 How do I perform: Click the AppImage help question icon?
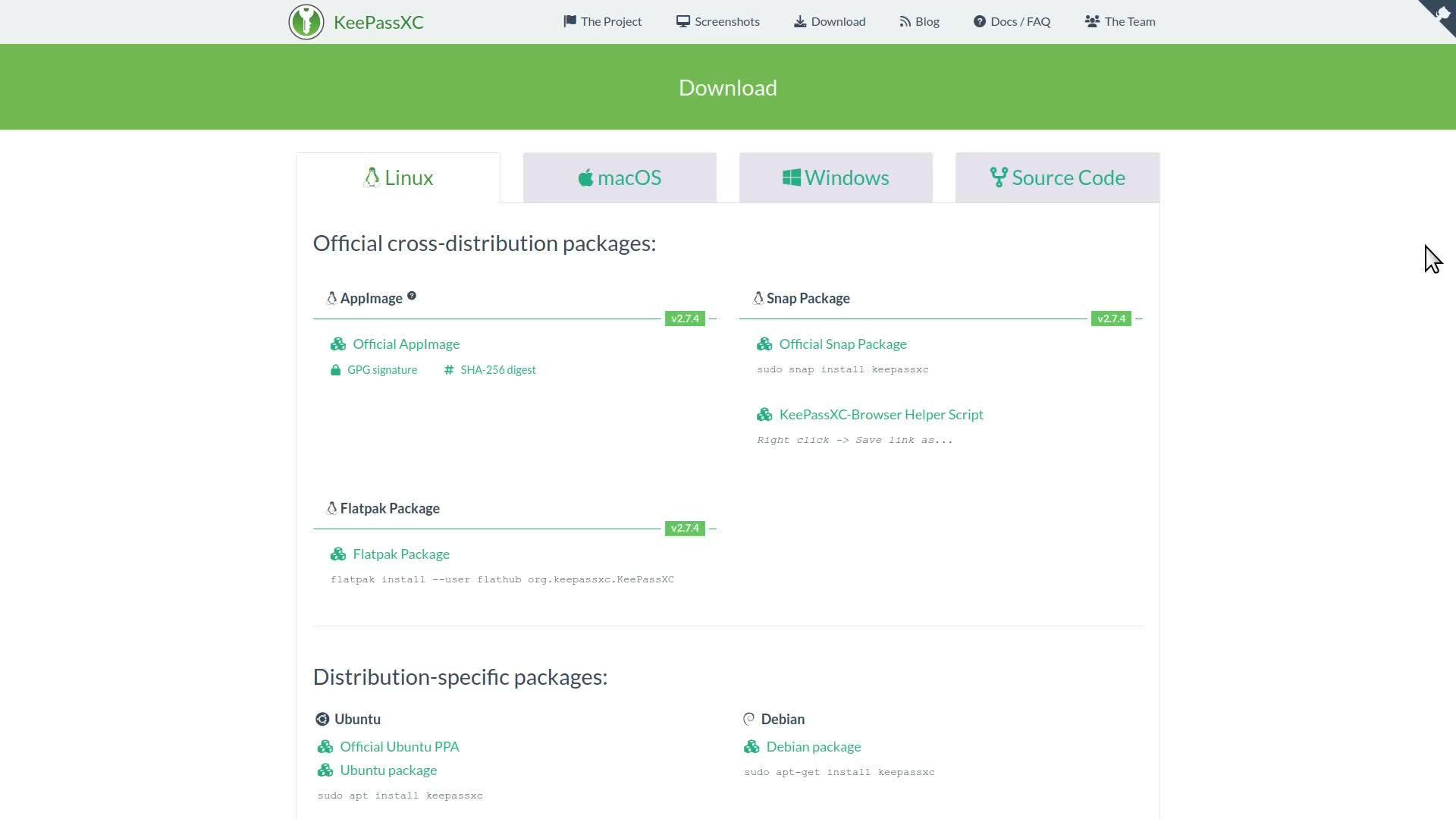412,296
